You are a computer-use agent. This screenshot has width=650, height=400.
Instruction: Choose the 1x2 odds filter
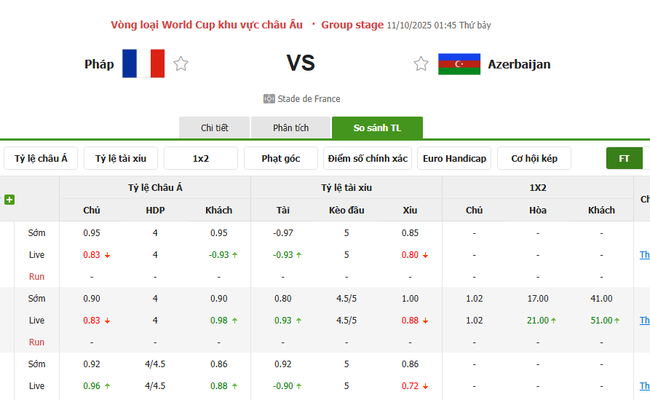tap(200, 158)
